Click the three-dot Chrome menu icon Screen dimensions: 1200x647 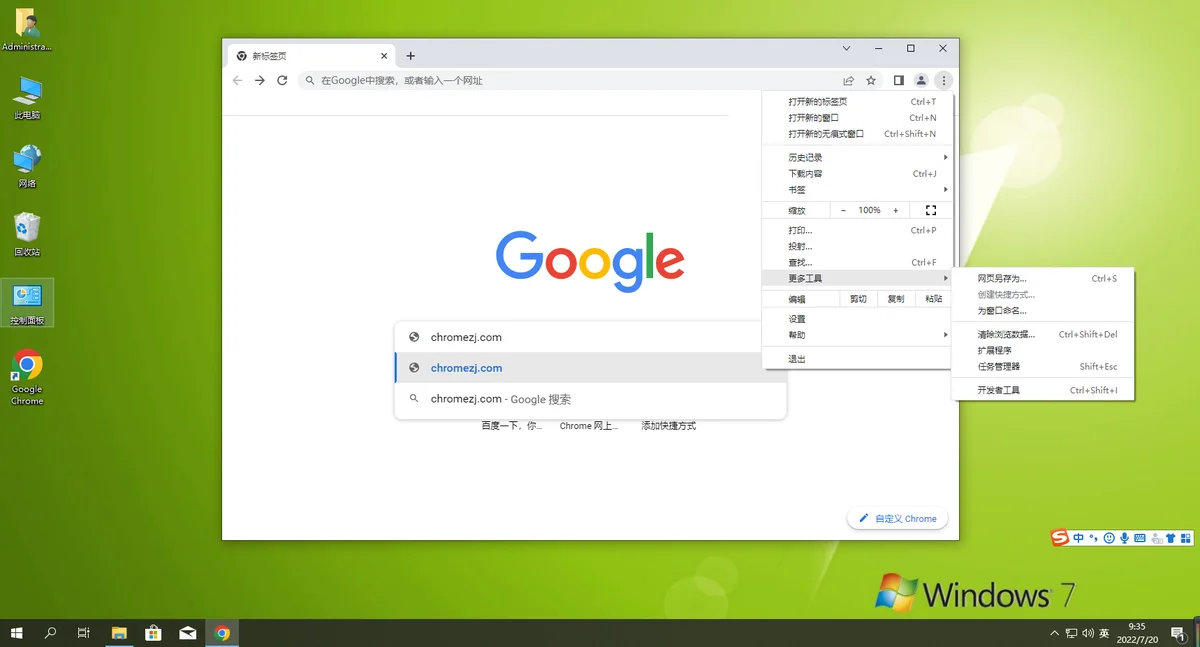click(943, 80)
